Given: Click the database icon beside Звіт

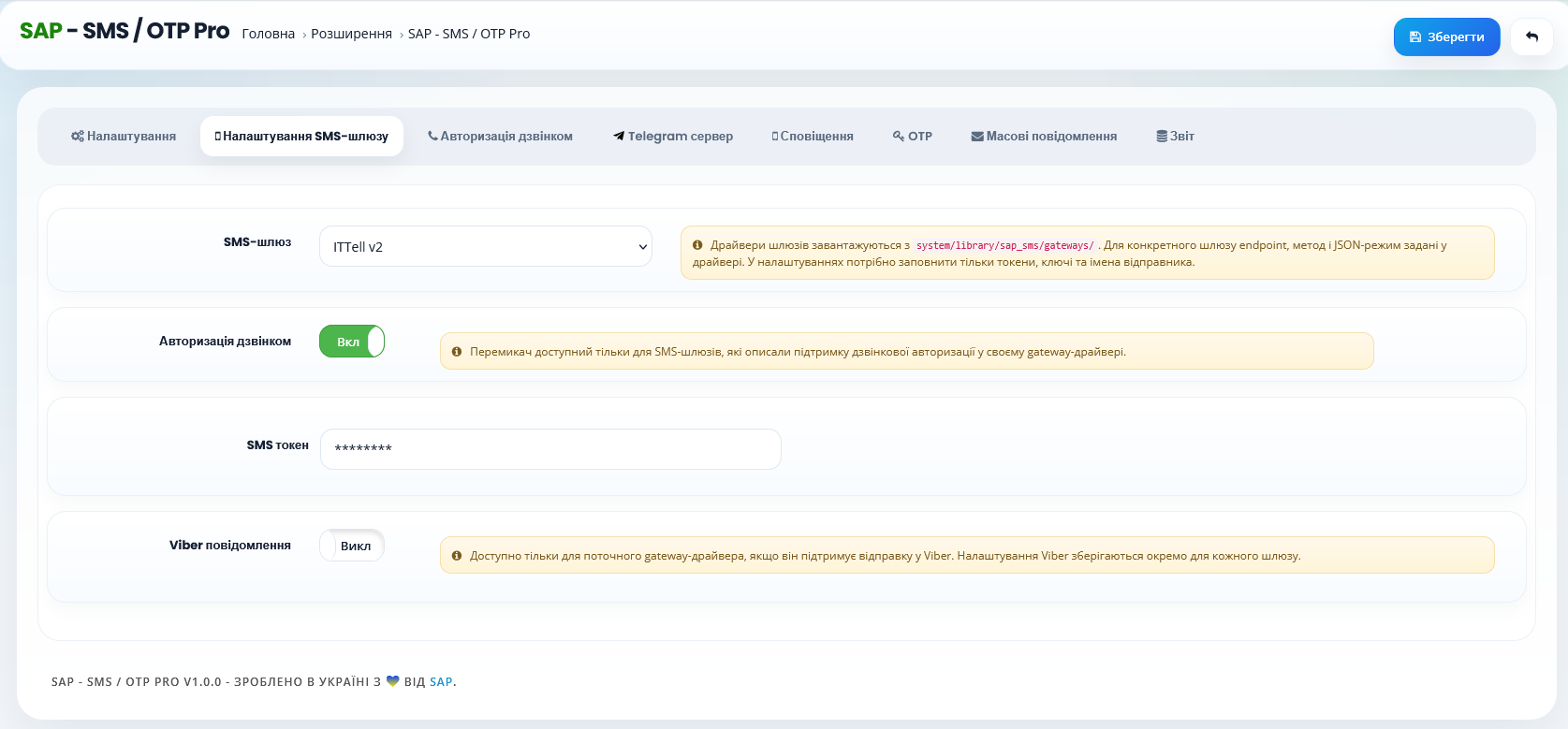Looking at the screenshot, I should click(x=1162, y=136).
